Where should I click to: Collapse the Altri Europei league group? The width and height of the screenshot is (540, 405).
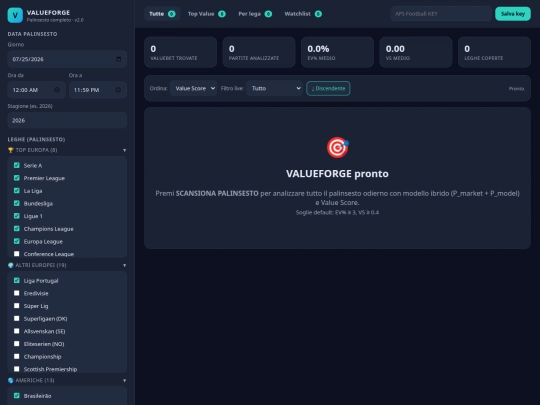[x=125, y=265]
